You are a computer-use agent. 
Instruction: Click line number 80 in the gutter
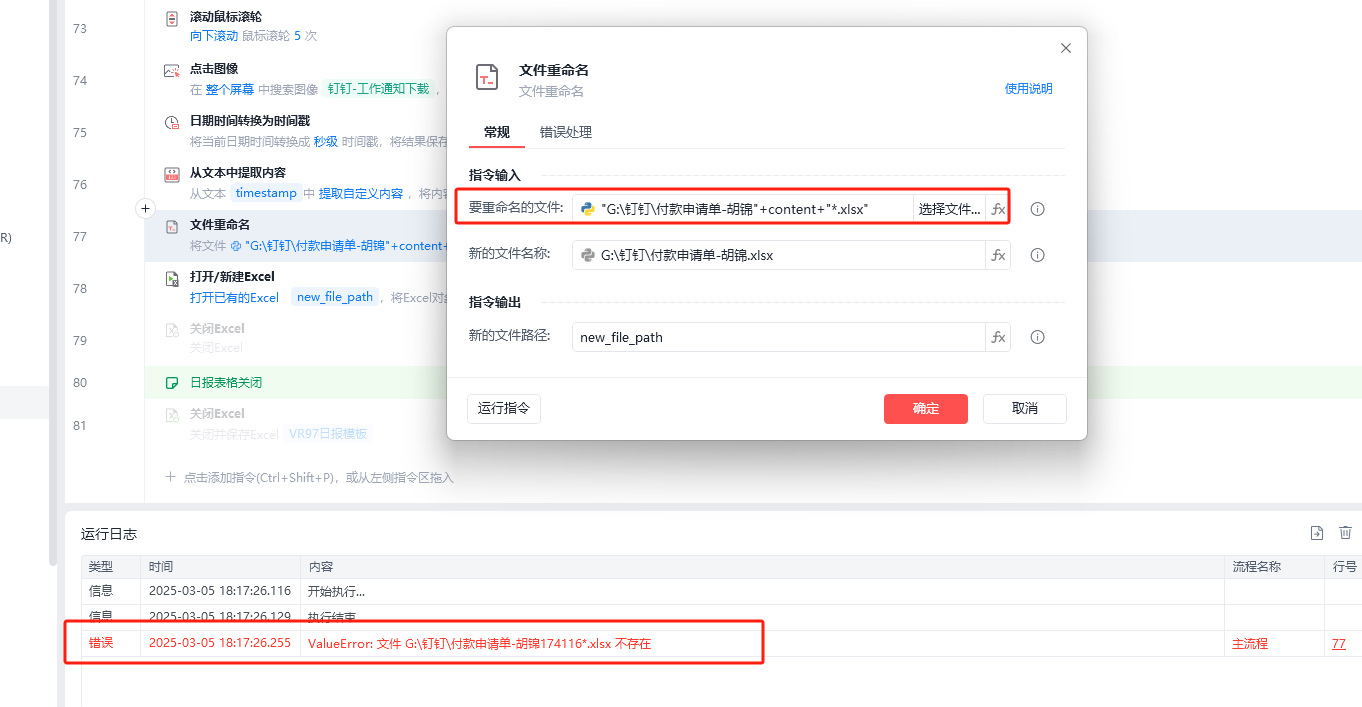click(x=80, y=383)
